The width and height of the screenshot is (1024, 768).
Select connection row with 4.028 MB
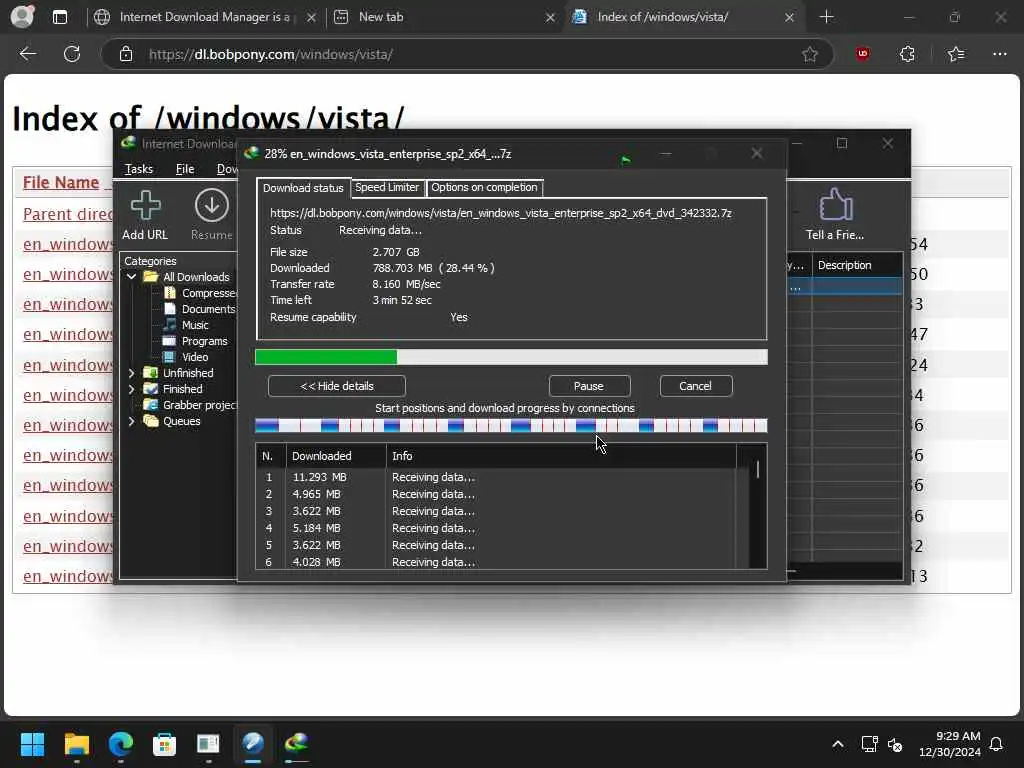click(496, 562)
